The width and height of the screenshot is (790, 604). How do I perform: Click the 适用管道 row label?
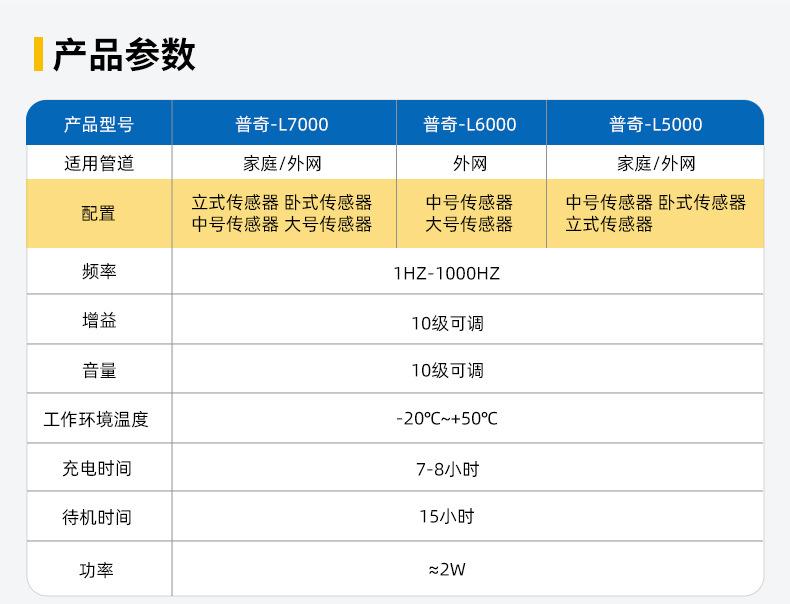pos(98,163)
